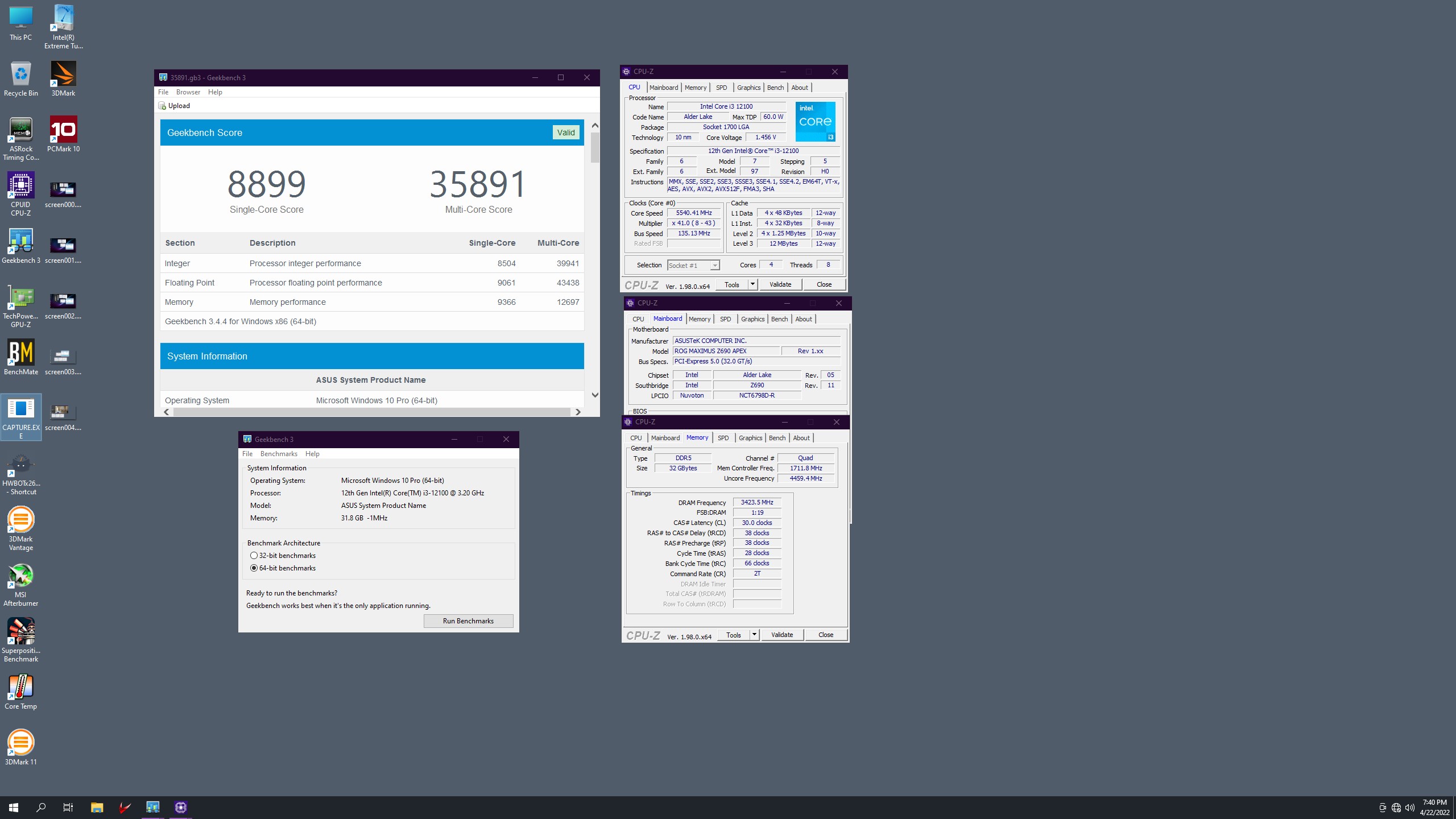
Task: Open This PC desktop icon
Action: click(21, 23)
